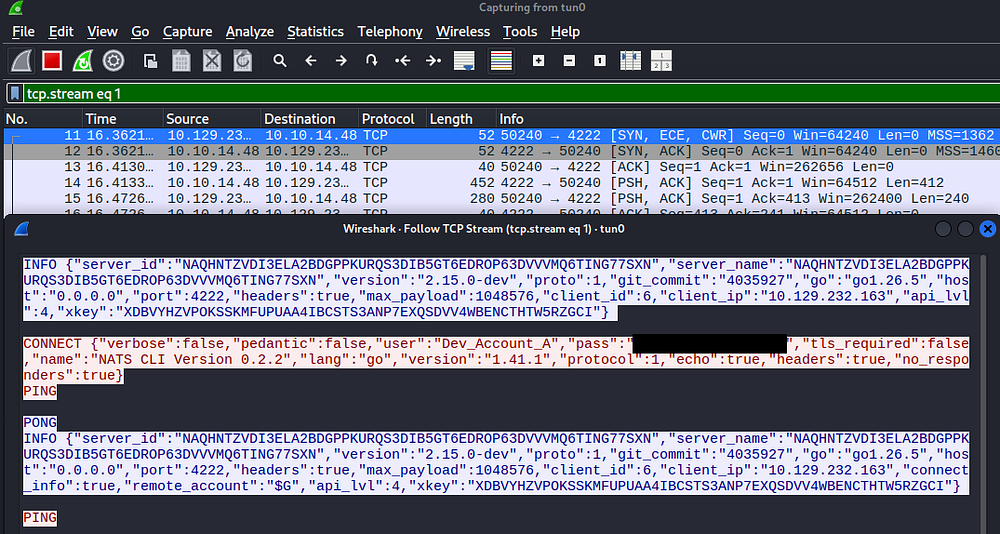Click the layout icon numbered 1 2 3

[x=661, y=61]
